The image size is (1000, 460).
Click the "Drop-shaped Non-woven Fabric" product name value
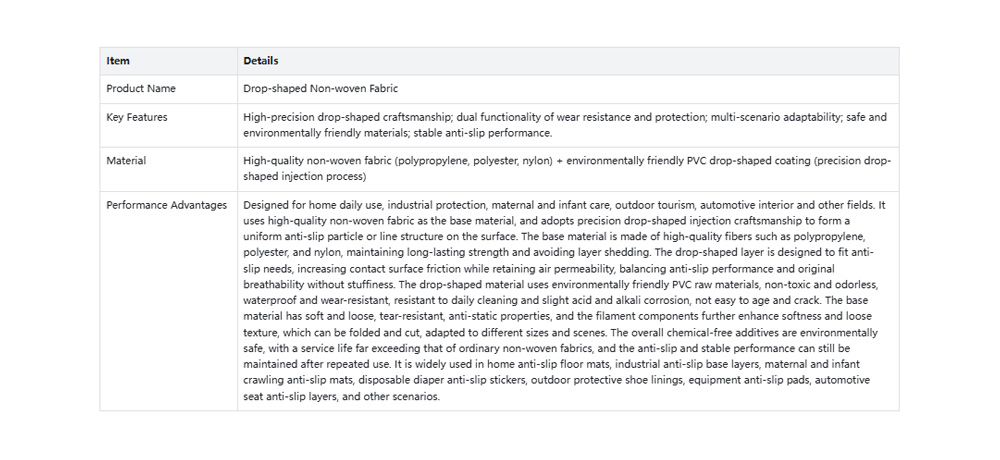pos(320,89)
